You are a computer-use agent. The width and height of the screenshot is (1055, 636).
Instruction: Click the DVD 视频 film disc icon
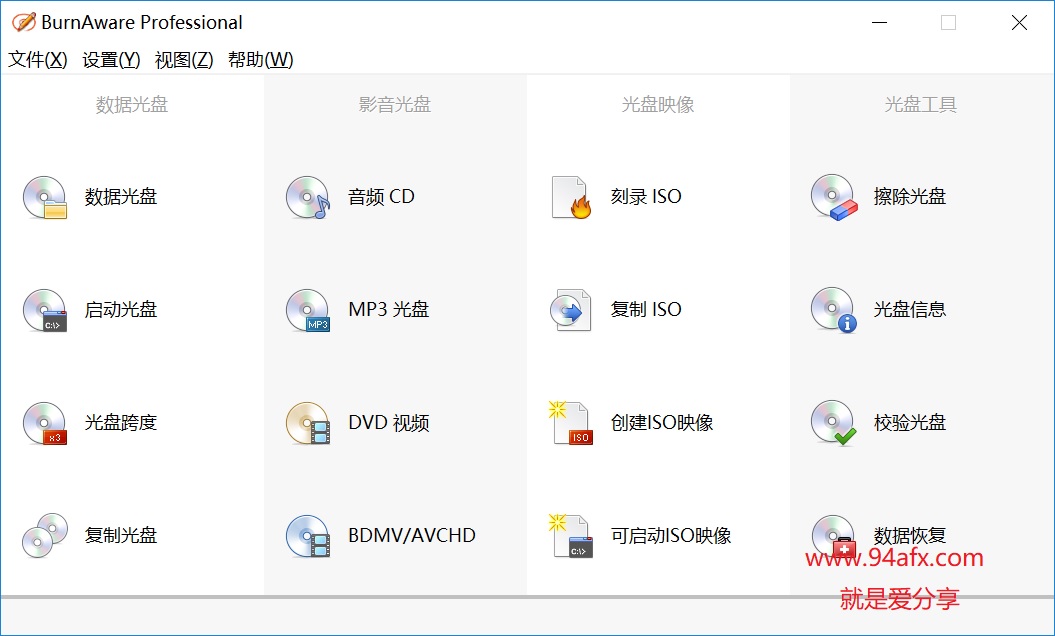coord(307,423)
